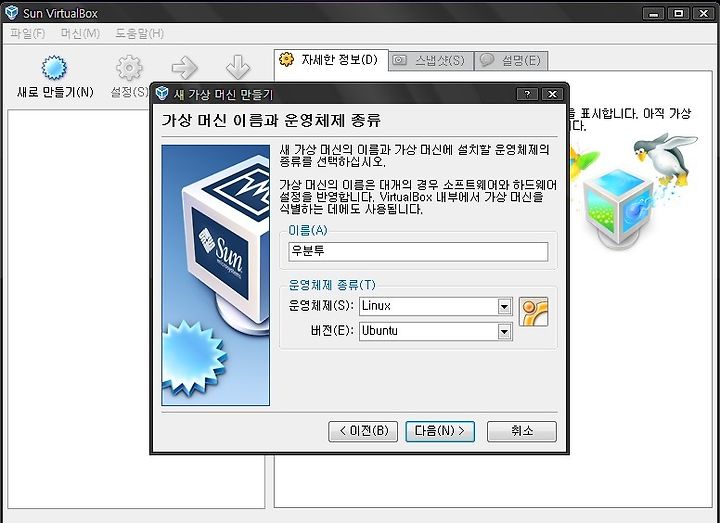Click the question mark help button in dialog
Image resolution: width=720 pixels, height=523 pixels.
[527, 94]
